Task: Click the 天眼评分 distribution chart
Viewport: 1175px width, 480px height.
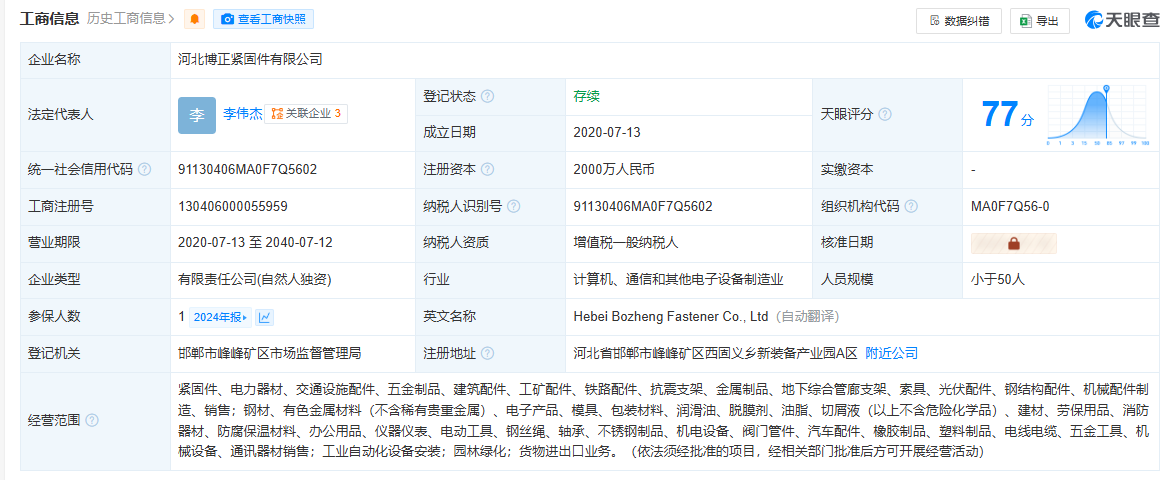Action: tap(1099, 115)
